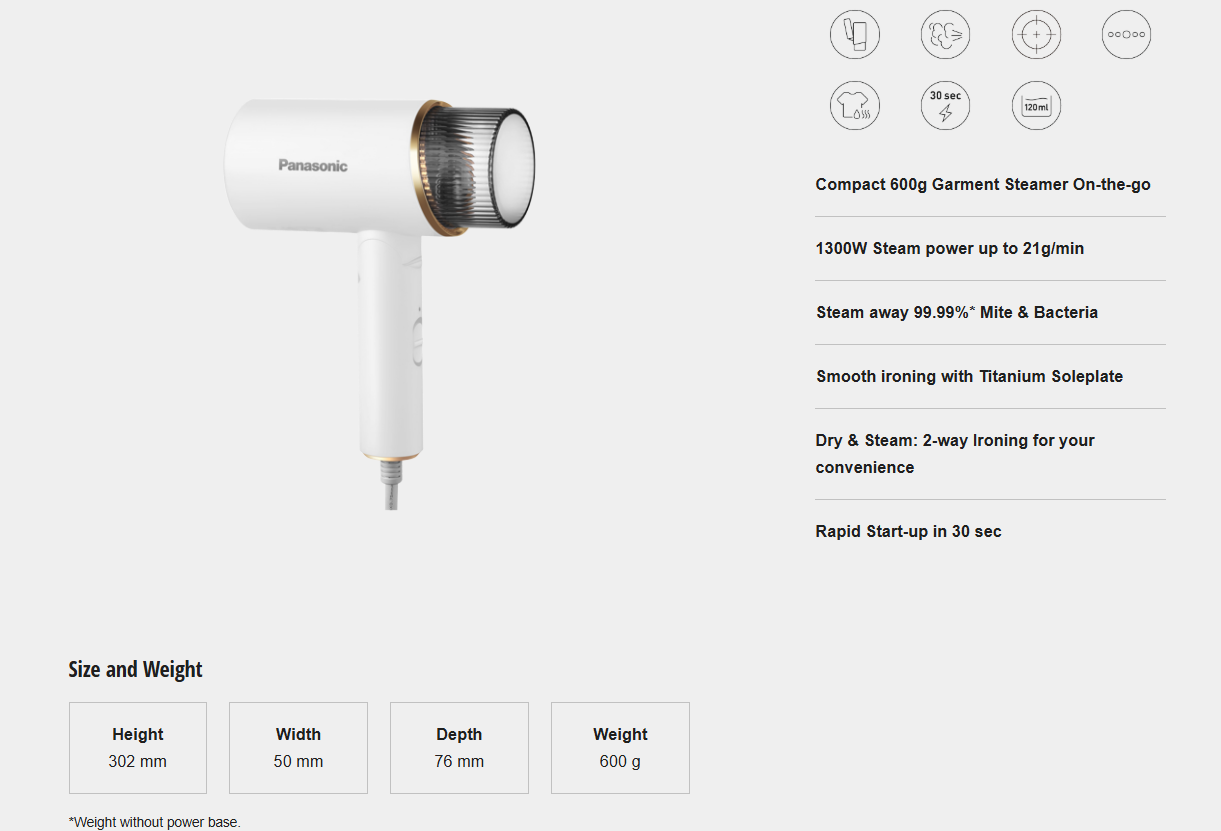Image resolution: width=1221 pixels, height=831 pixels.
Task: Select the Rapid Start-up in 30 sec line
Action: pos(908,532)
